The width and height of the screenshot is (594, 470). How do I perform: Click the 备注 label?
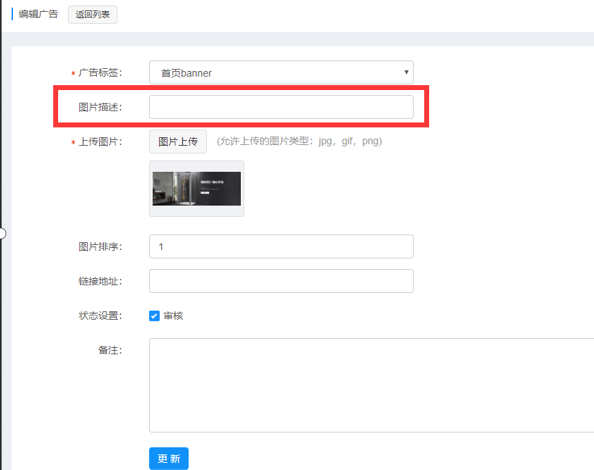[x=110, y=350]
